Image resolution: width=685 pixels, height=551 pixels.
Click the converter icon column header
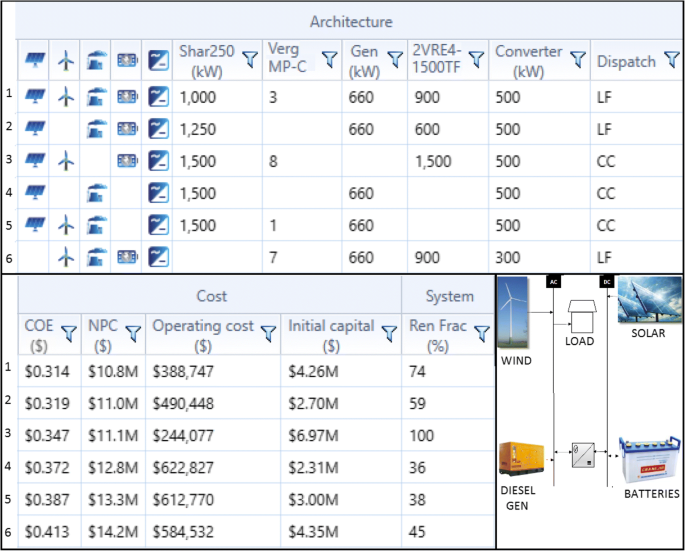[x=157, y=62]
